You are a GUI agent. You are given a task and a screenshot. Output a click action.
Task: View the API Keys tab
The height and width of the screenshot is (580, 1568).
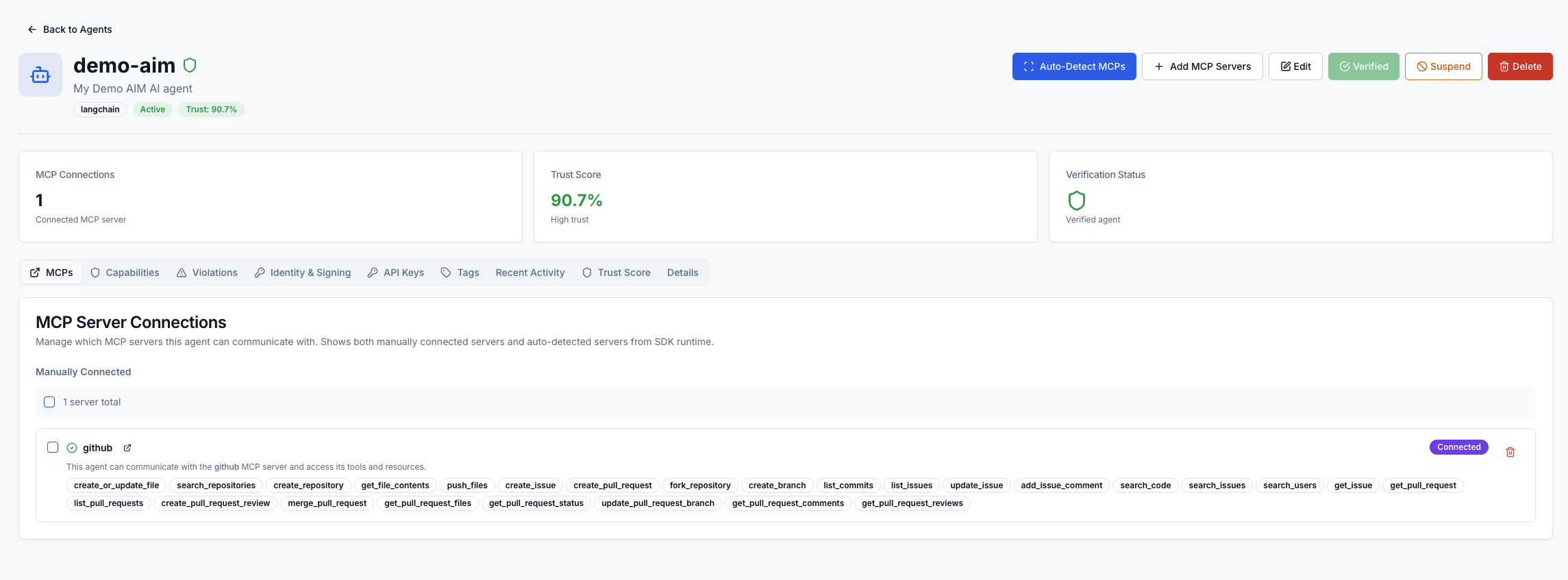396,273
